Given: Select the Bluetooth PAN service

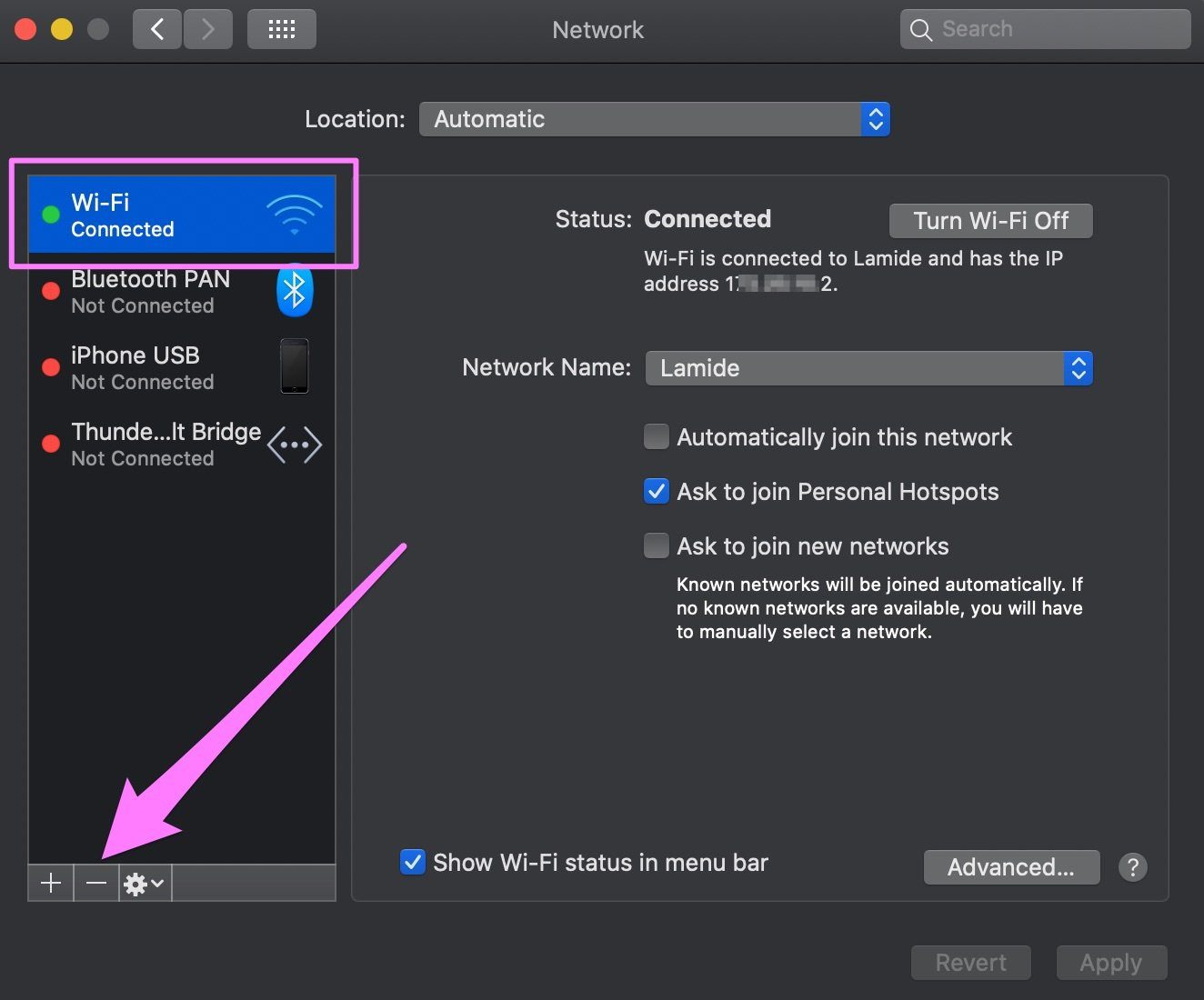Looking at the screenshot, I should 182,291.
